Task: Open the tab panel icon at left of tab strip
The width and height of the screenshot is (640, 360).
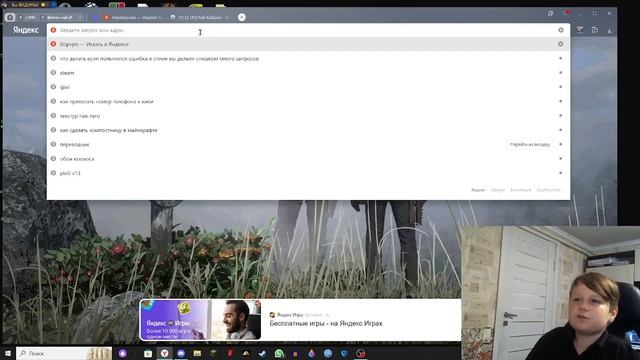Action: [10, 17]
